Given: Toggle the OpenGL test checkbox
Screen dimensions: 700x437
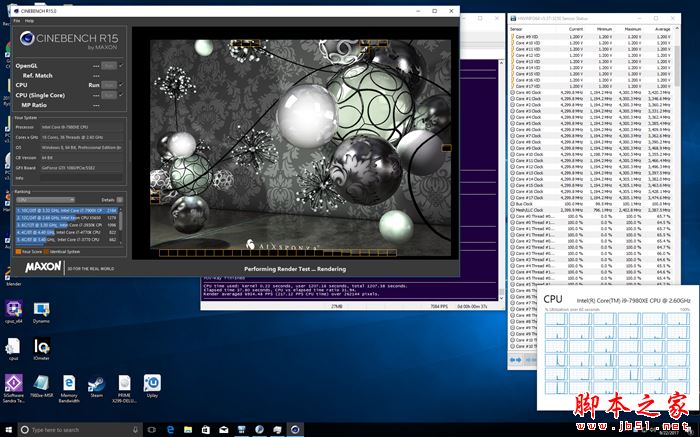Looking at the screenshot, I should tap(121, 66).
